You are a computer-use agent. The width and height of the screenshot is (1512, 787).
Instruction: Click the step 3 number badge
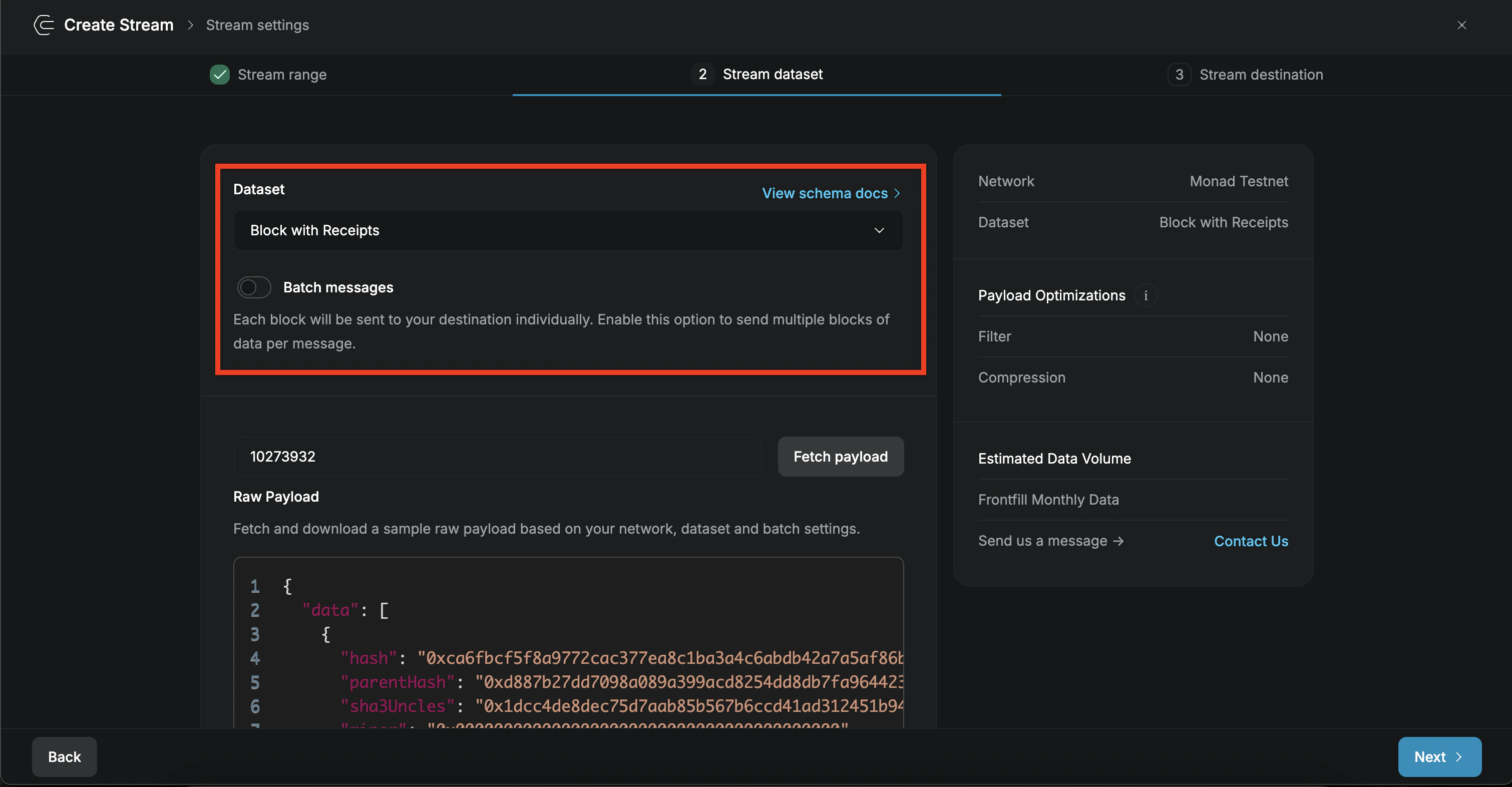1180,74
